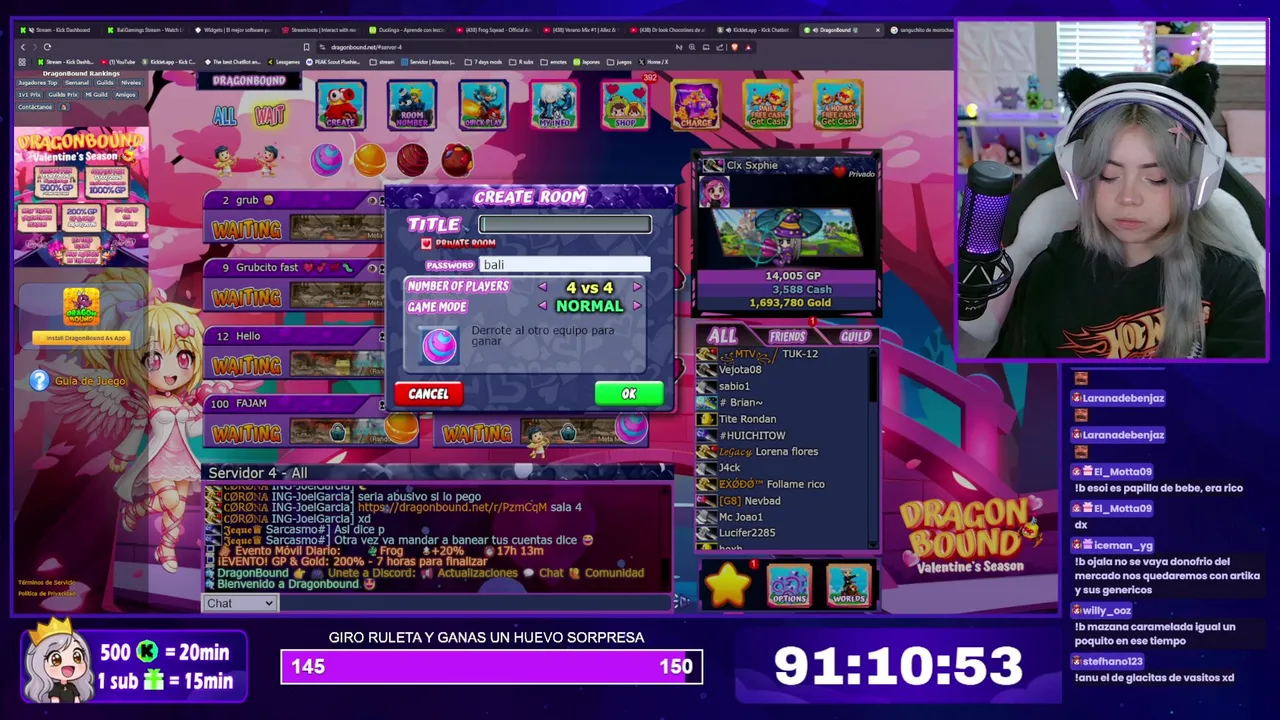The image size is (1280, 720).
Task: Click the Cancel button
Action: coord(428,394)
